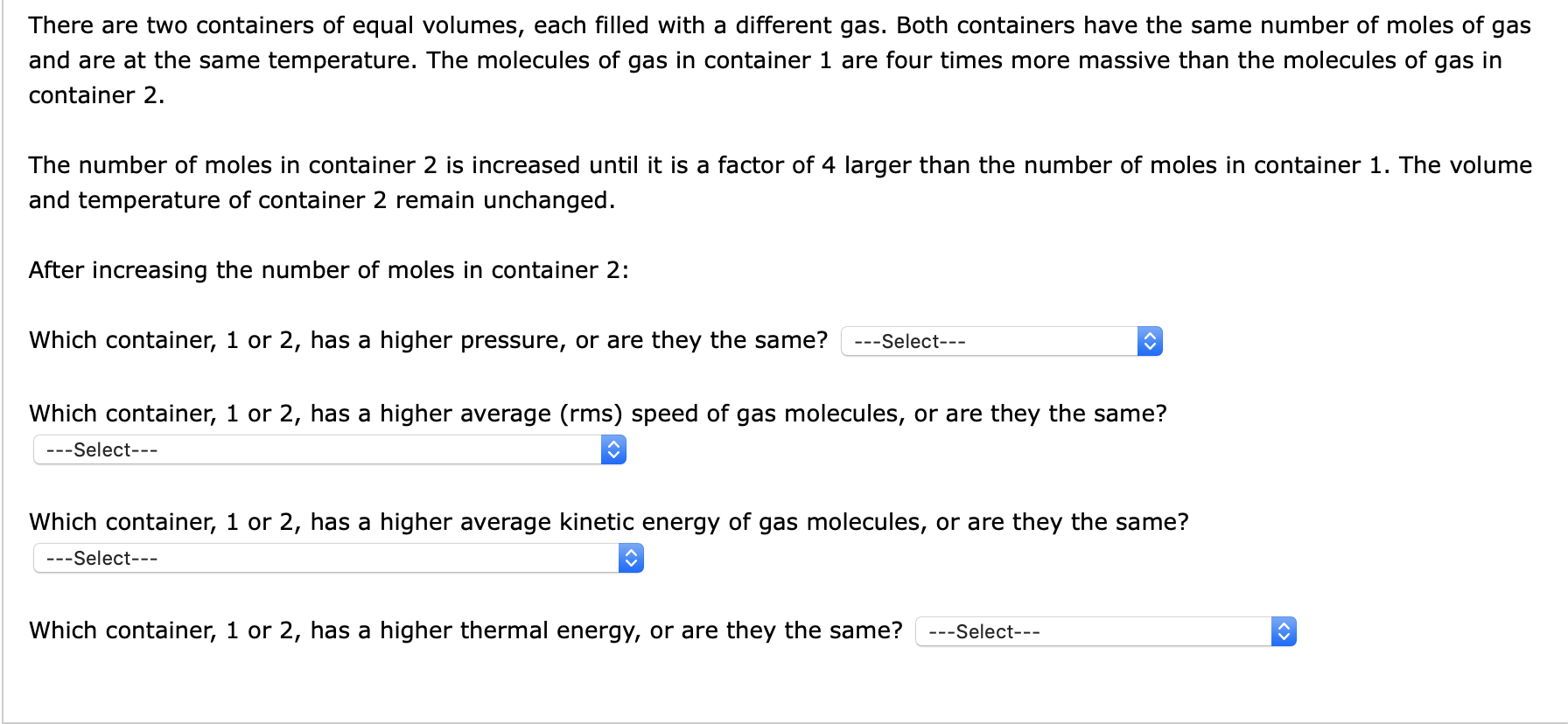1568x724 pixels.
Task: Click the up arrow of the pressure selector
Action: click(1150, 336)
